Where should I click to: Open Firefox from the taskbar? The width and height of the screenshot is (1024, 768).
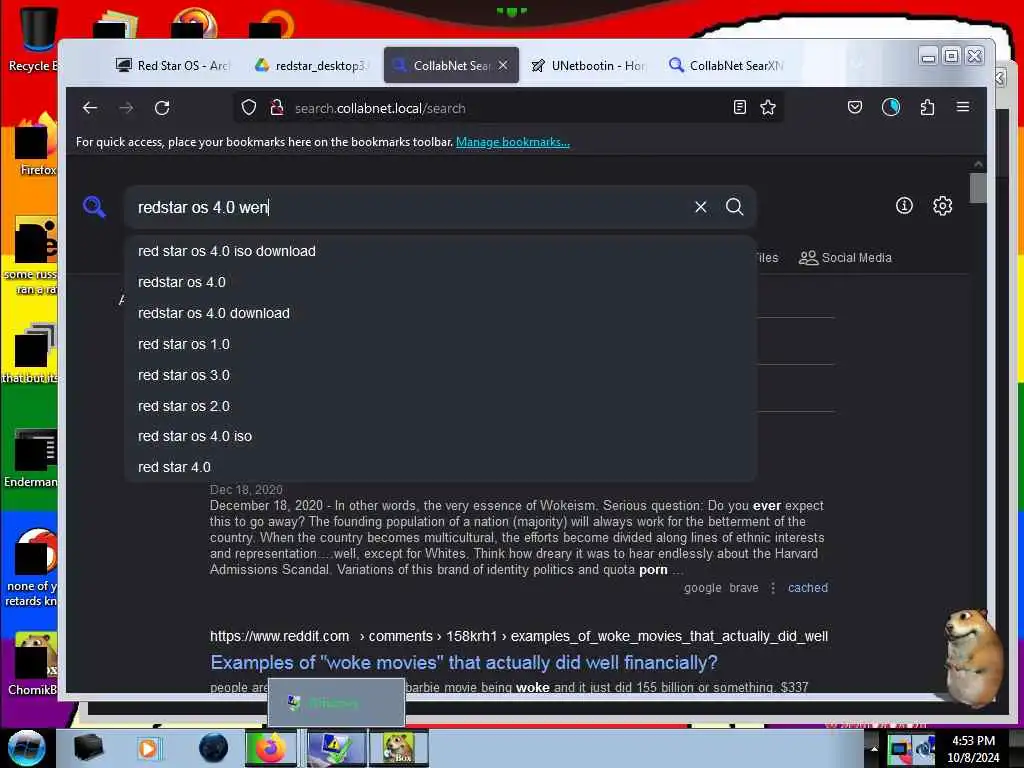[270, 748]
